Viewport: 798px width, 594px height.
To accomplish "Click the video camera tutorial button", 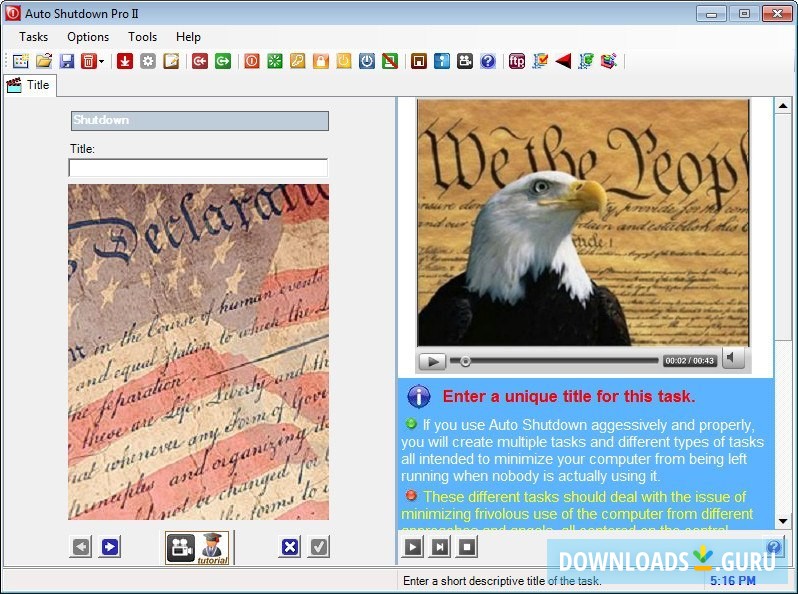I will (x=181, y=548).
